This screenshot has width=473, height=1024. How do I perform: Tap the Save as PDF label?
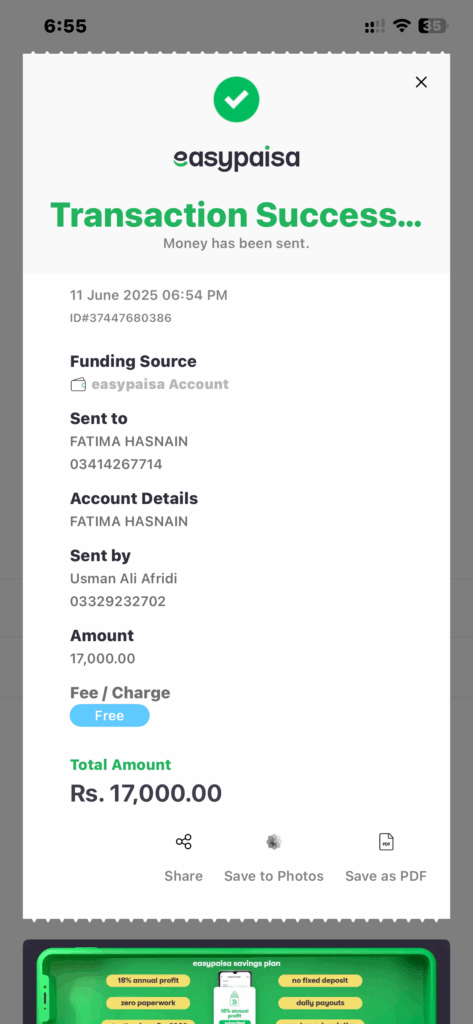386,876
